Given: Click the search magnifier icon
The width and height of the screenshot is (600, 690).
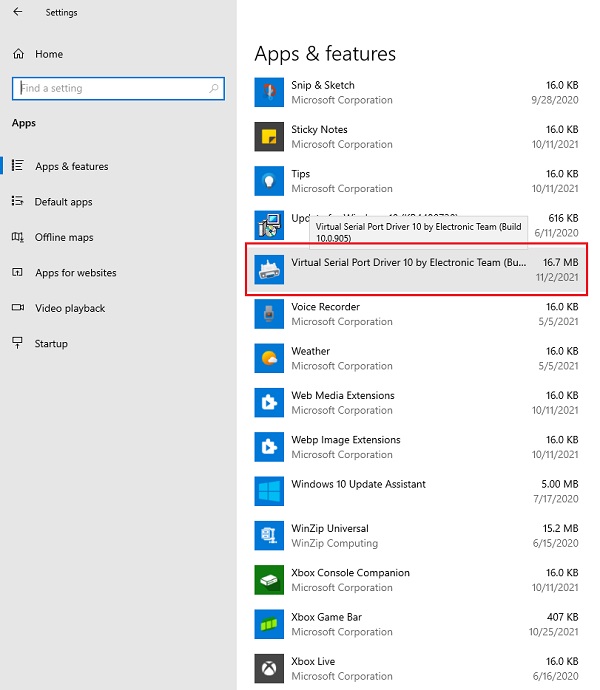Looking at the screenshot, I should tap(213, 88).
